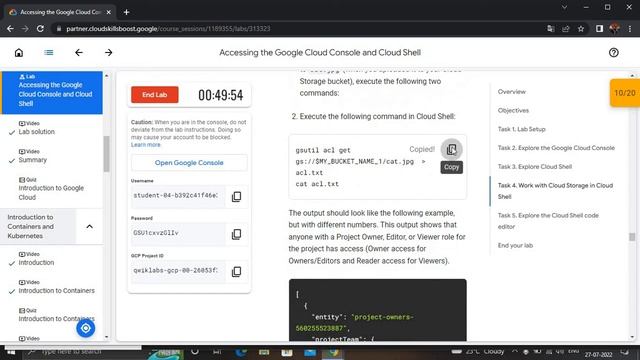Screen dimensions: 640x360
Task: Collapse Introduction to Containers and Kubernetes section
Action: (x=89, y=227)
